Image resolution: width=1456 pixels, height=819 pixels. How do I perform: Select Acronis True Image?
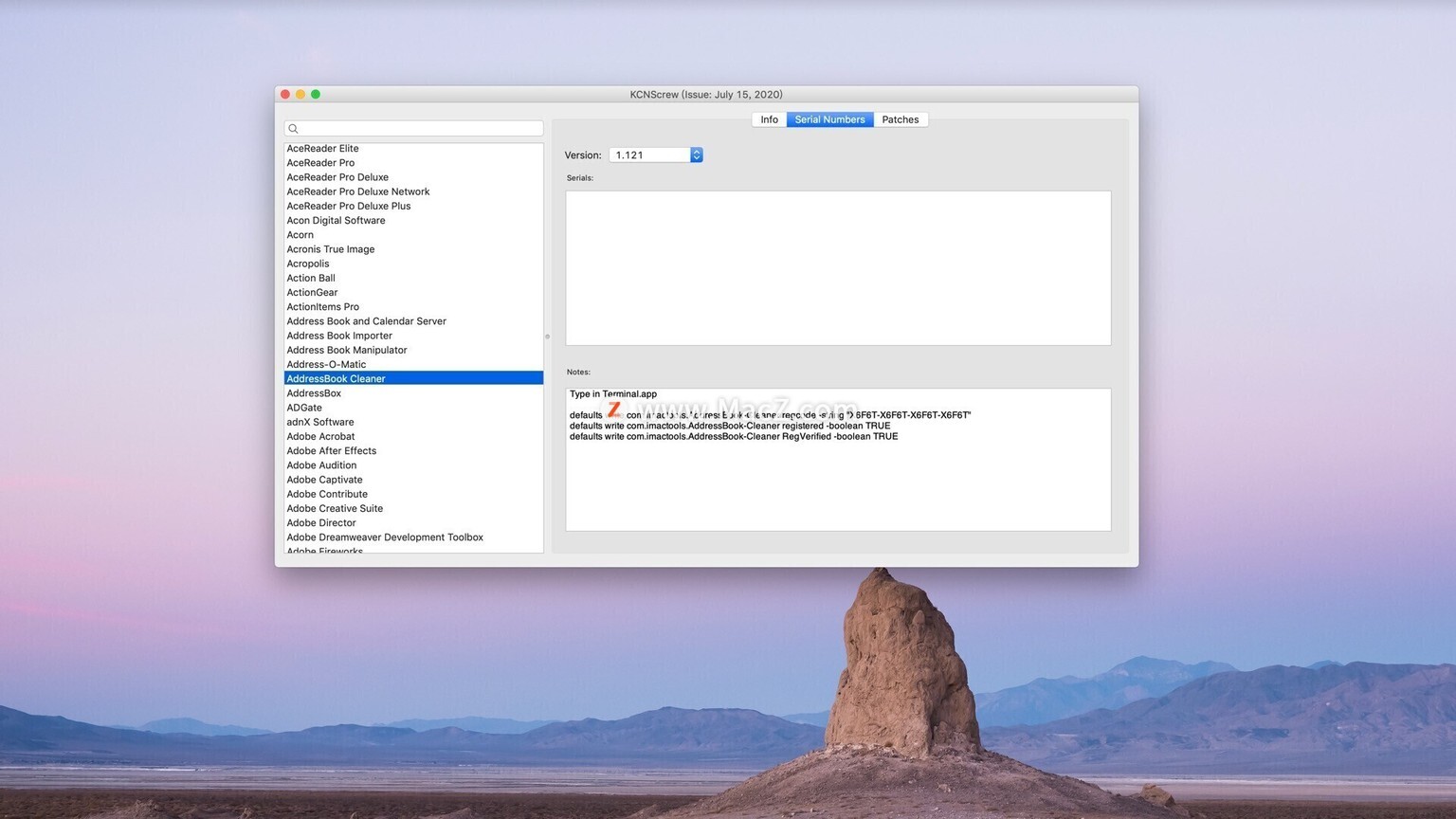413,249
